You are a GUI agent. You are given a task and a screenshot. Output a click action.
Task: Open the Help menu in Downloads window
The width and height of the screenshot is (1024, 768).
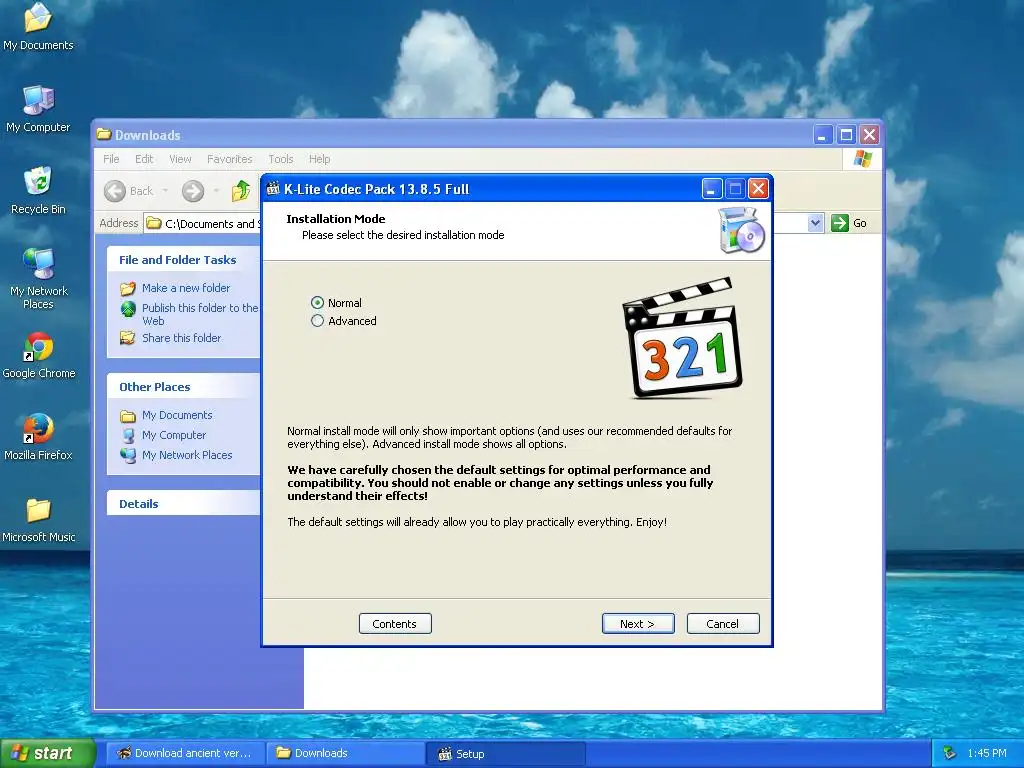click(319, 159)
